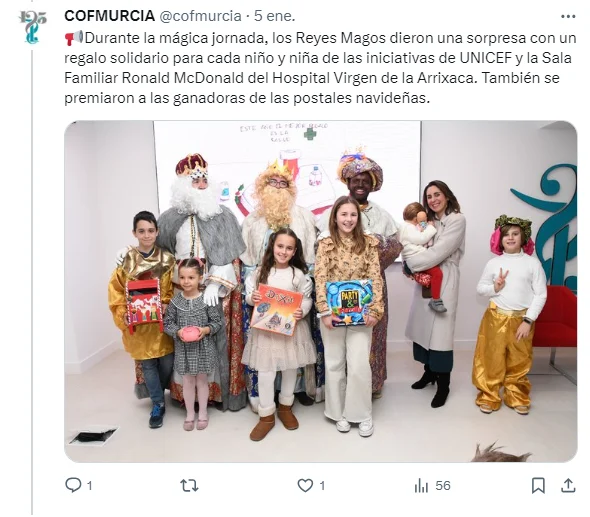Open the COFMURCIA profile avatar
590x517 pixels.
pos(32,27)
